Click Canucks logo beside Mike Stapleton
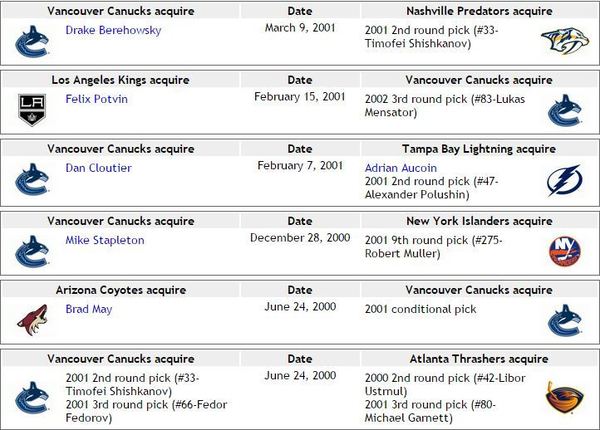The height and width of the screenshot is (430, 600). point(31,250)
